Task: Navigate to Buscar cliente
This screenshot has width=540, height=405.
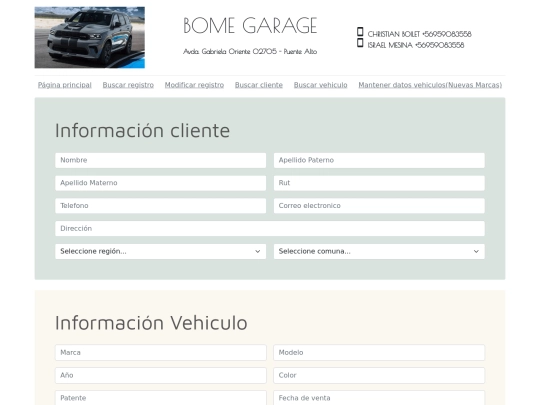Action: coord(259,85)
